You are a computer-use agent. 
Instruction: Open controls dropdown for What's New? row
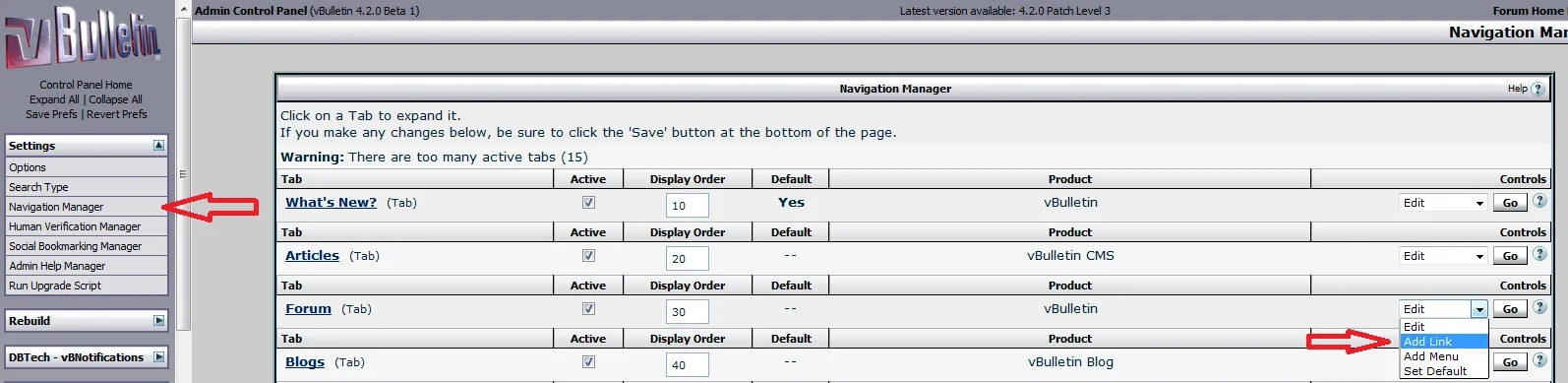tap(1443, 203)
